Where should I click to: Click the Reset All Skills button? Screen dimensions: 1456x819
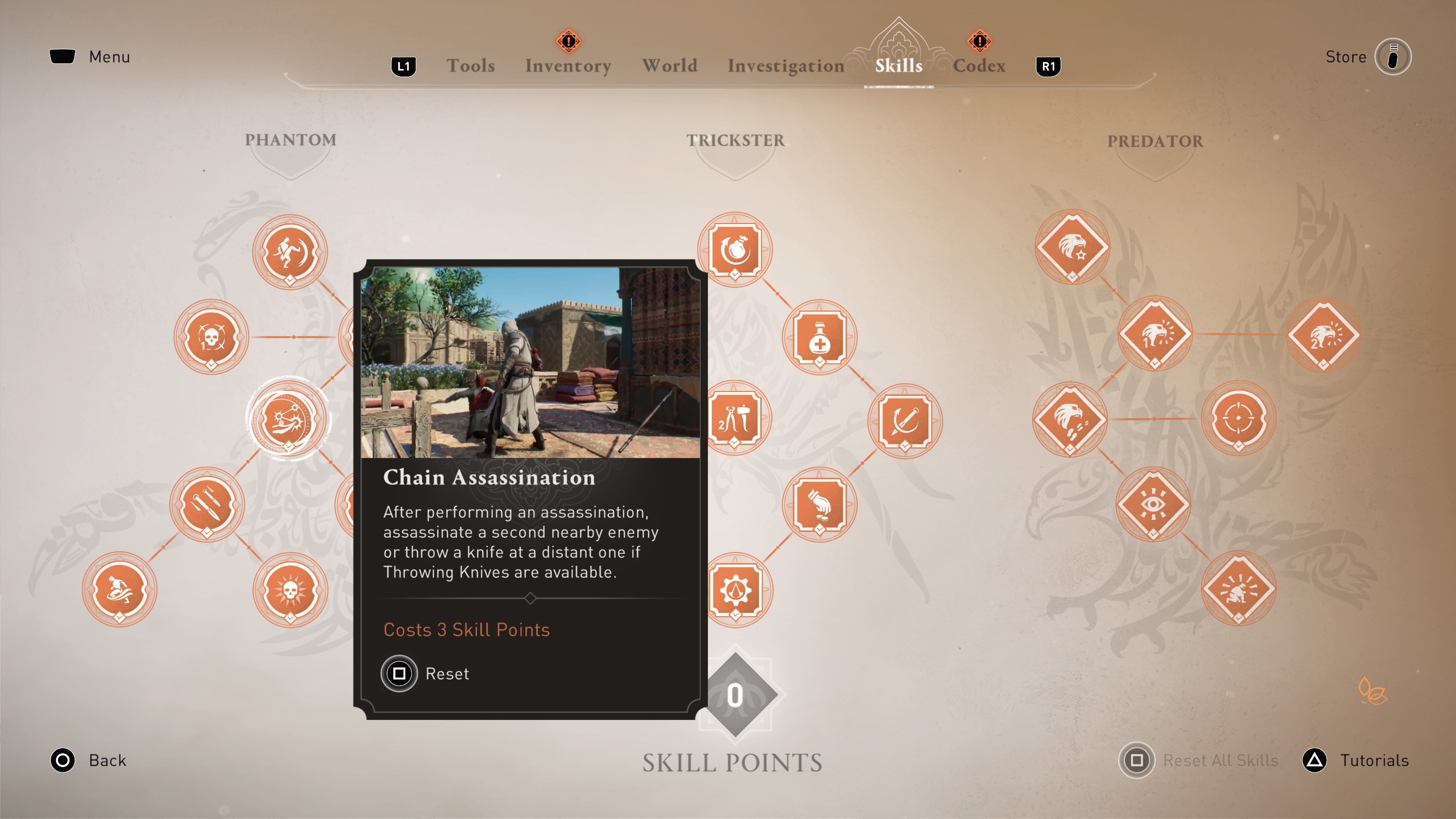(1200, 760)
